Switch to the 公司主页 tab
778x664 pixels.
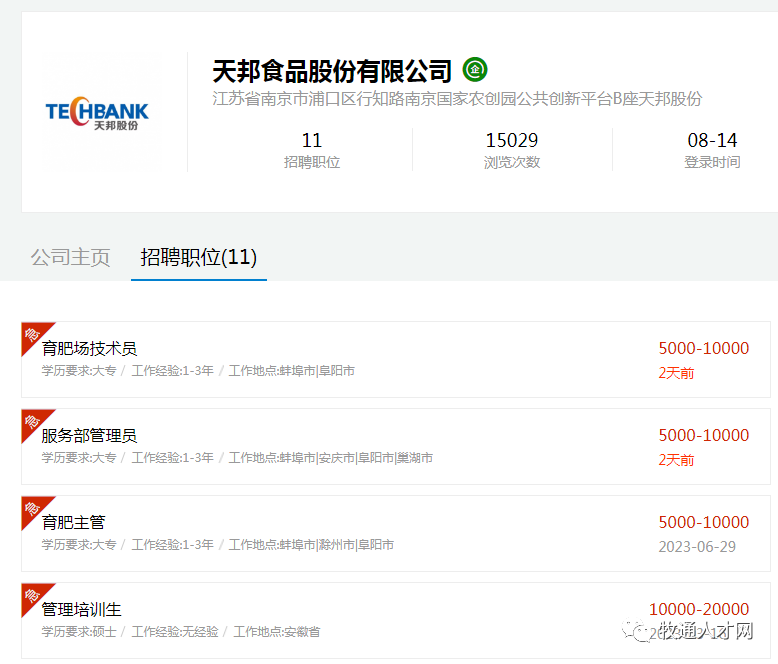(x=70, y=258)
